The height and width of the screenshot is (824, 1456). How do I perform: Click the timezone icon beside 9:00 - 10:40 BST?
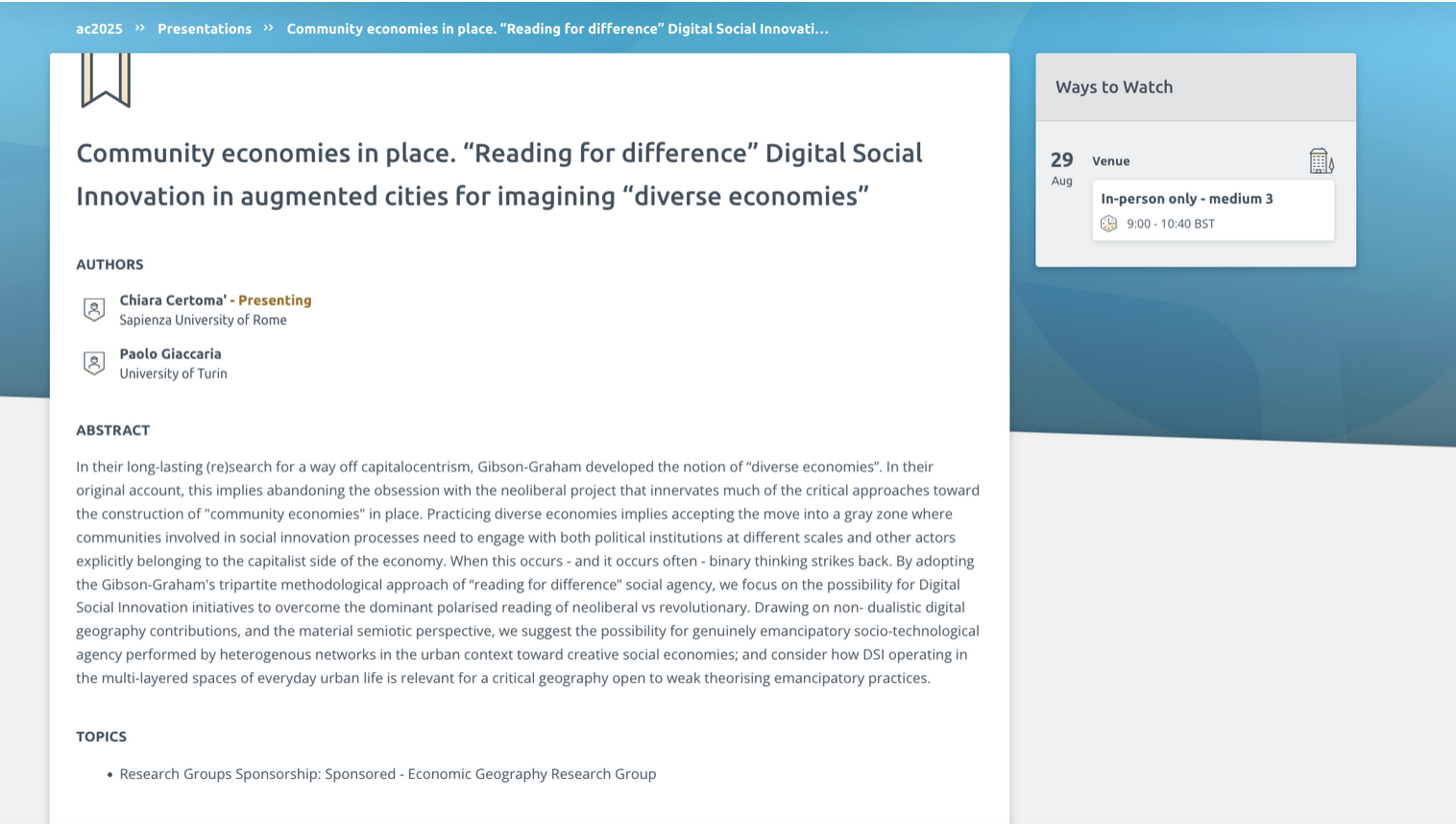[1109, 224]
